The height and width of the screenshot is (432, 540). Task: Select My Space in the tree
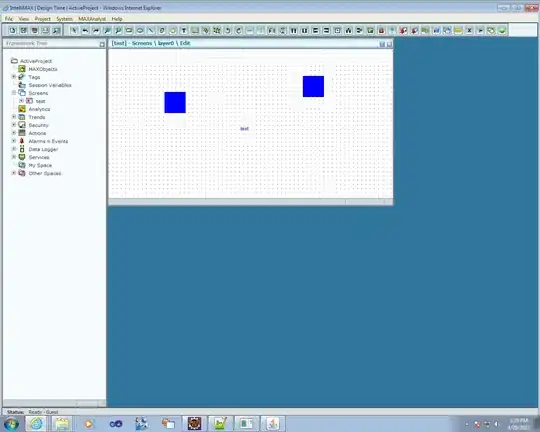40,165
